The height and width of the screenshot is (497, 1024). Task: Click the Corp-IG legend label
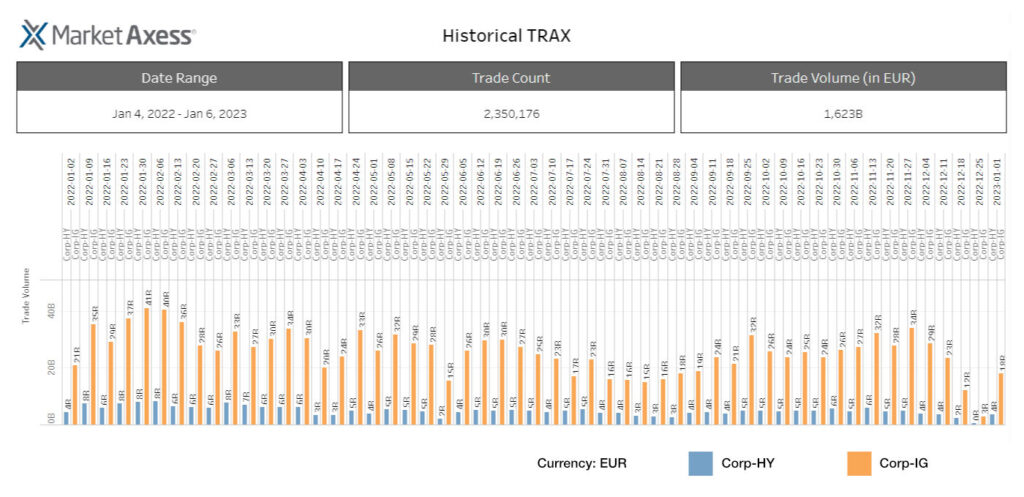pos(903,464)
